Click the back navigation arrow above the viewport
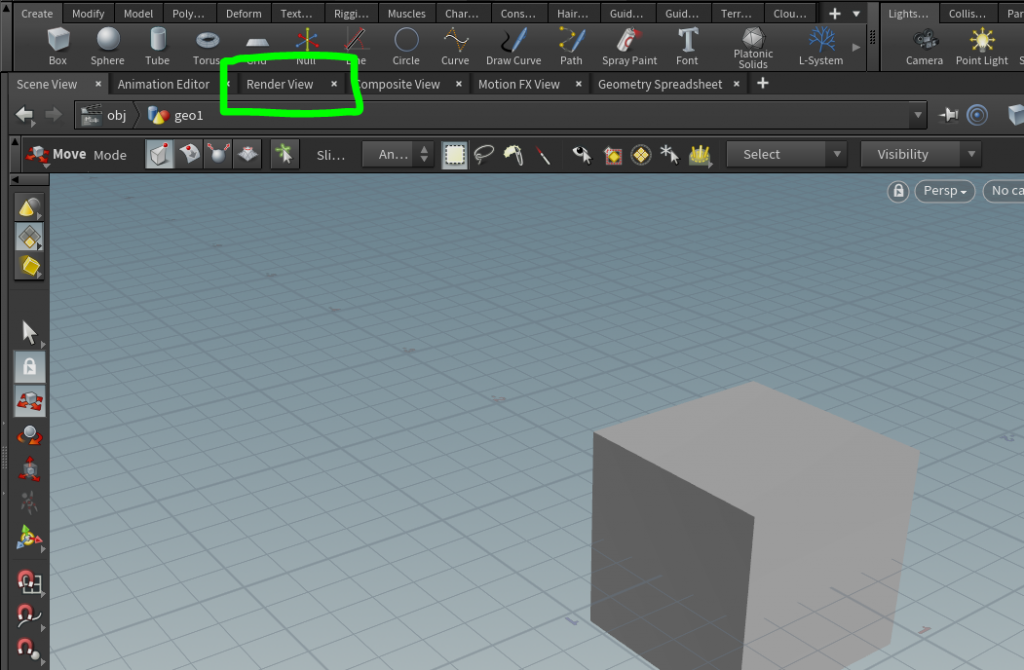 click(23, 114)
